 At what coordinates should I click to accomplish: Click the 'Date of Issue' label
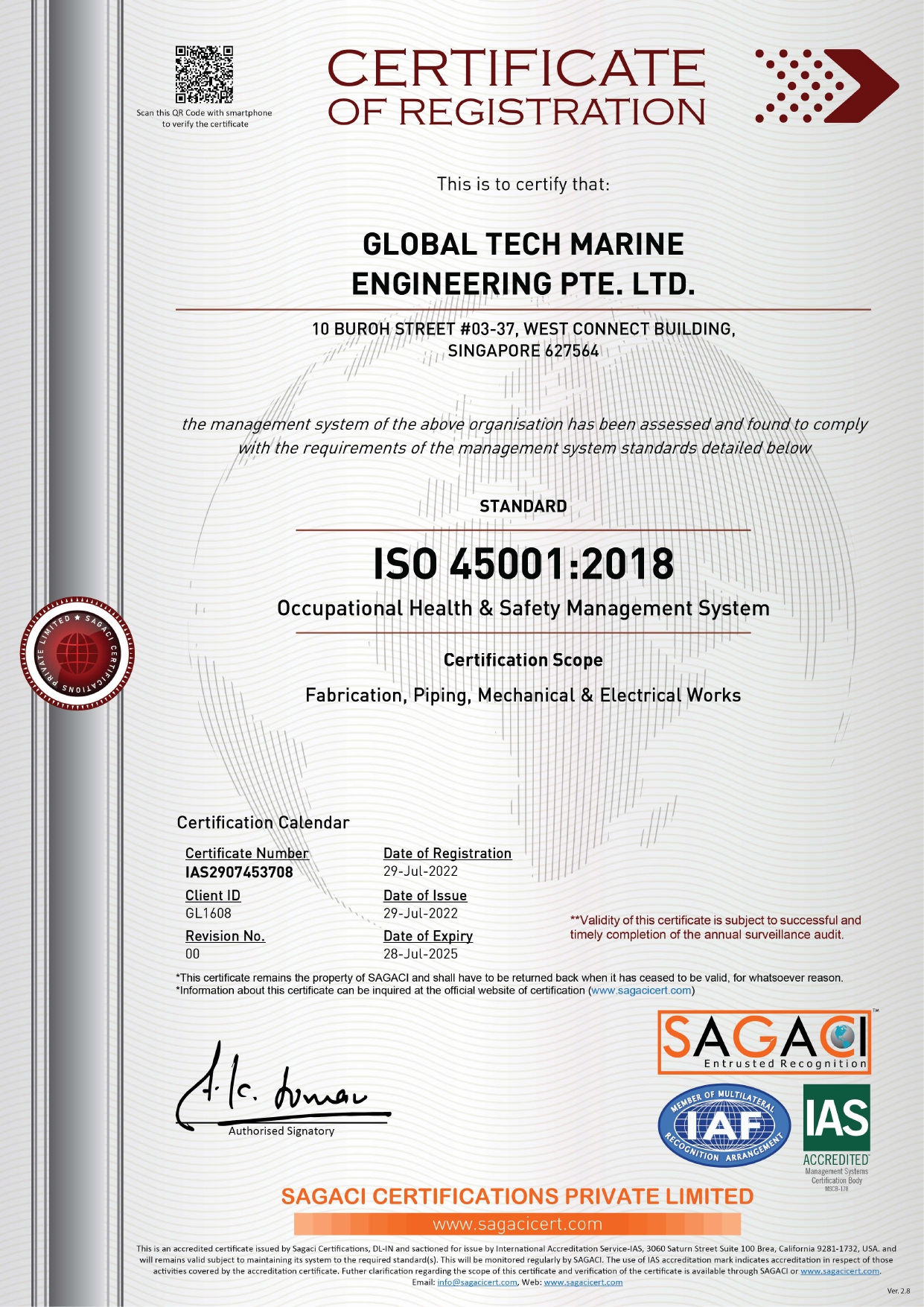[425, 896]
